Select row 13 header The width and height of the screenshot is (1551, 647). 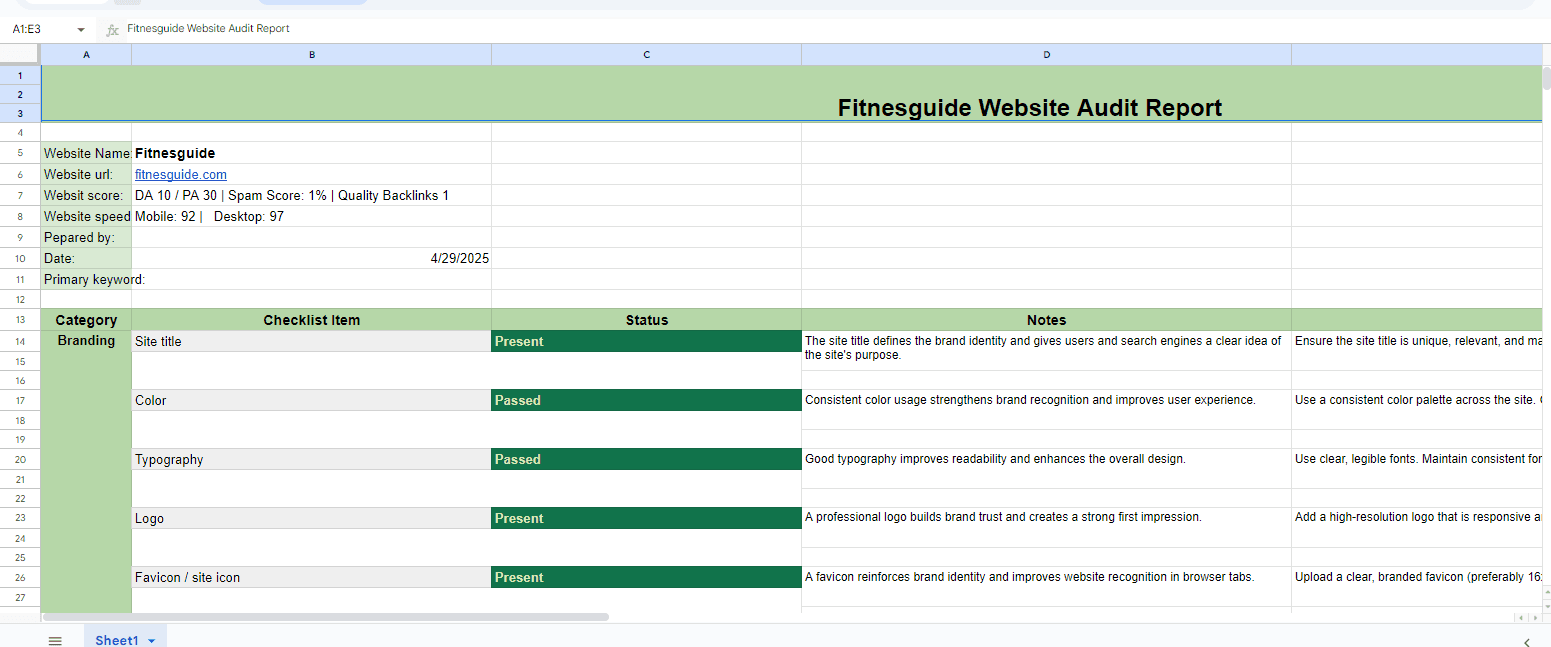point(20,320)
